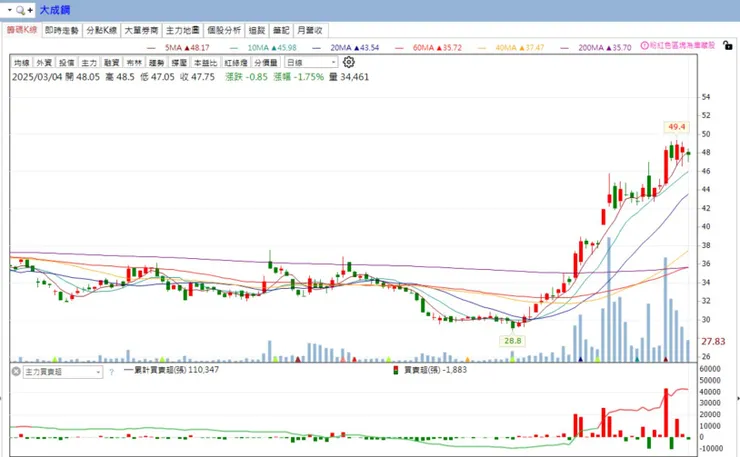Screen dimensions: 740x457
Task: Click the 量 34,461 volume readout
Action: (349, 77)
